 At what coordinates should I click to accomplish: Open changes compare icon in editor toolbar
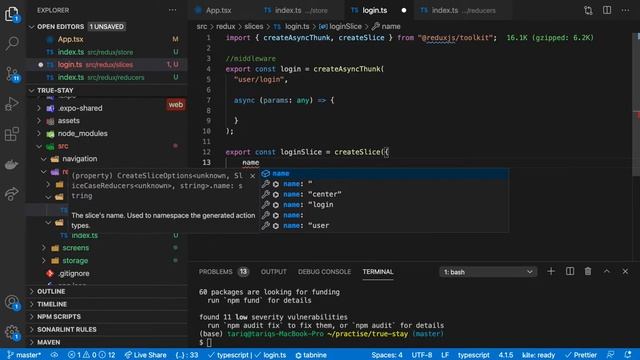pyautogui.click(x=588, y=10)
